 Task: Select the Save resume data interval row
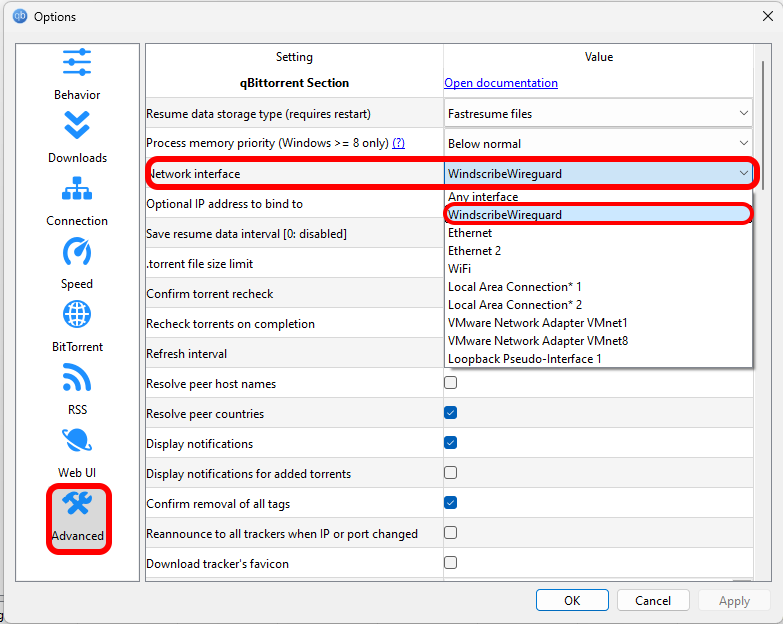[295, 234]
